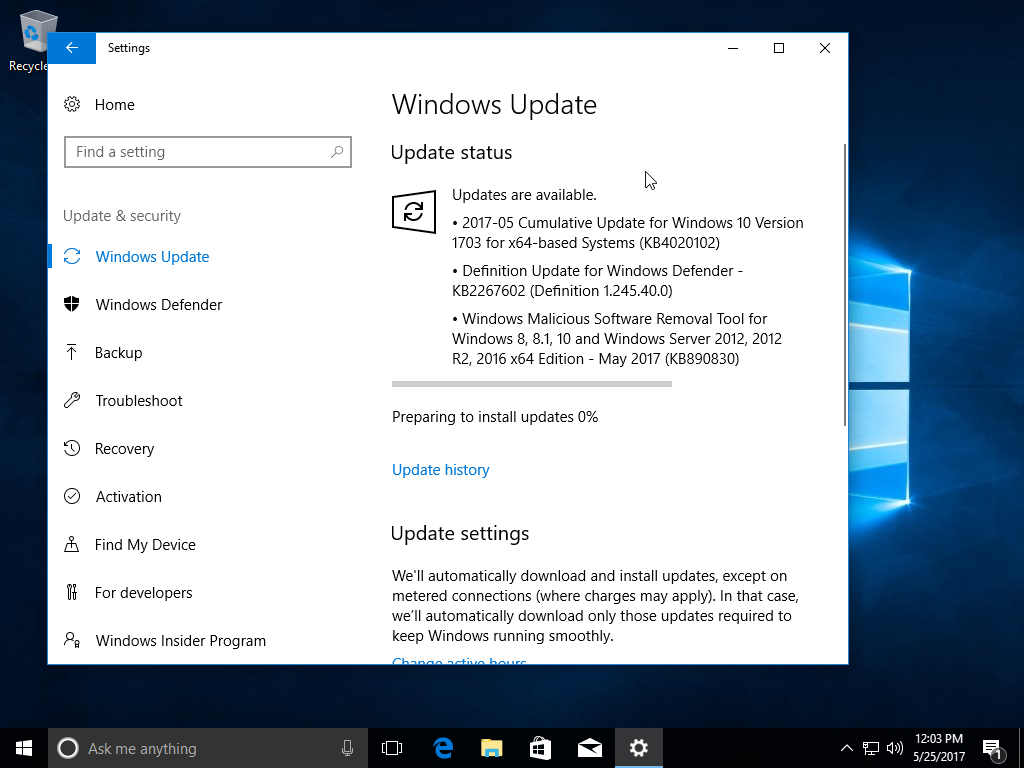The height and width of the screenshot is (768, 1024).
Task: Click the Windows Defender definition update entry
Action: (597, 281)
